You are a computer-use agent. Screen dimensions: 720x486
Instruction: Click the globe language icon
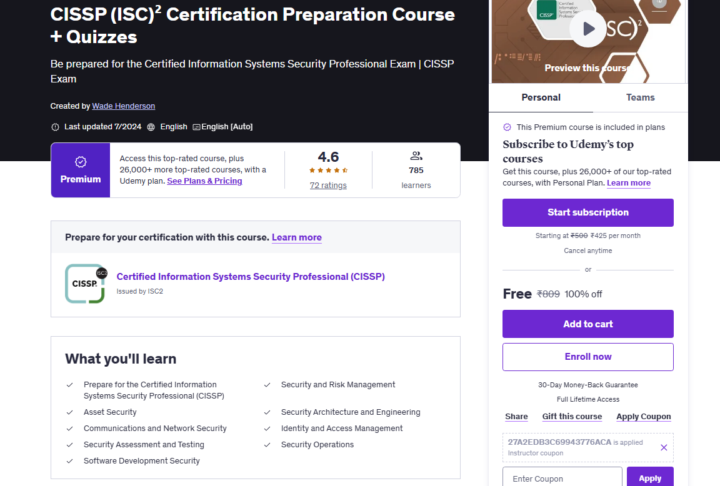[151, 127]
